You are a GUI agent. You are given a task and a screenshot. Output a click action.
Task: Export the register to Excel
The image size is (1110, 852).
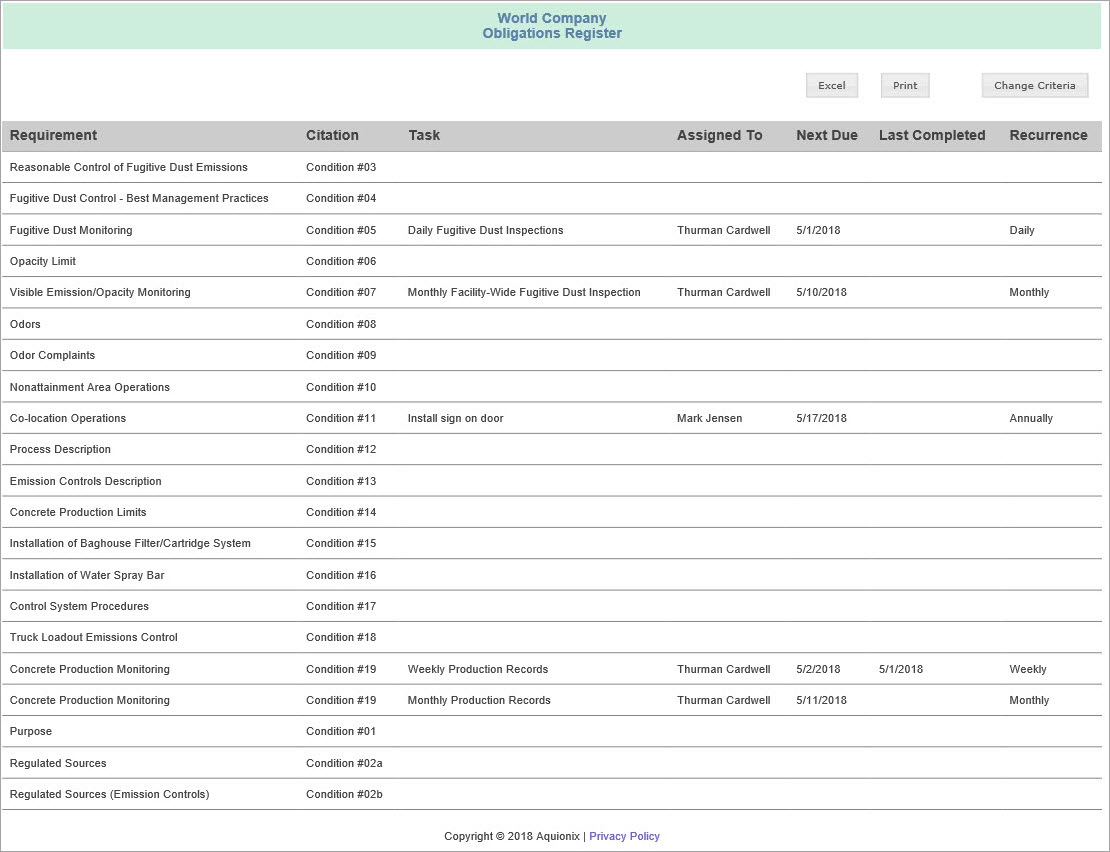(x=831, y=85)
